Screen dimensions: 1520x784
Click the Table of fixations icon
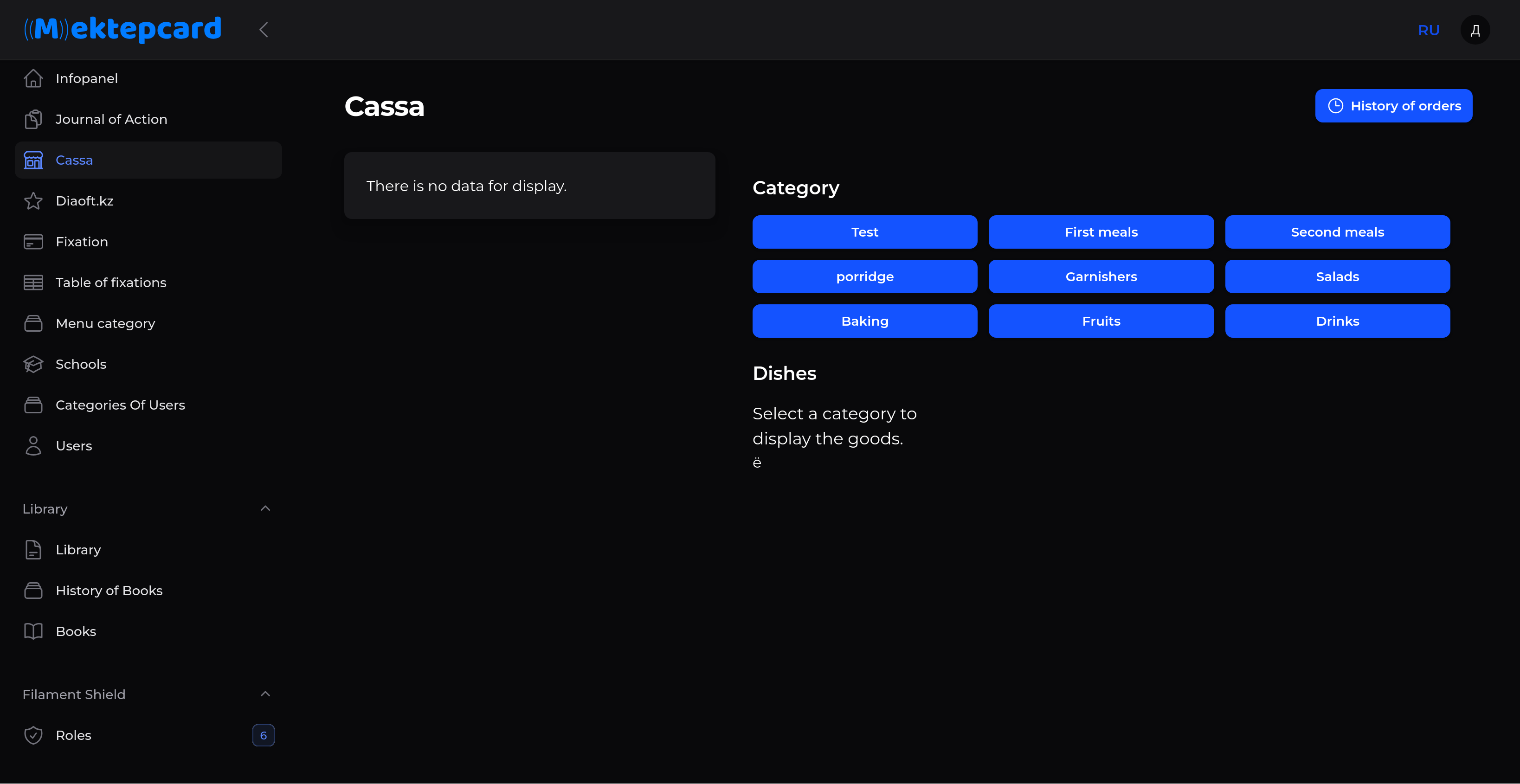click(33, 283)
